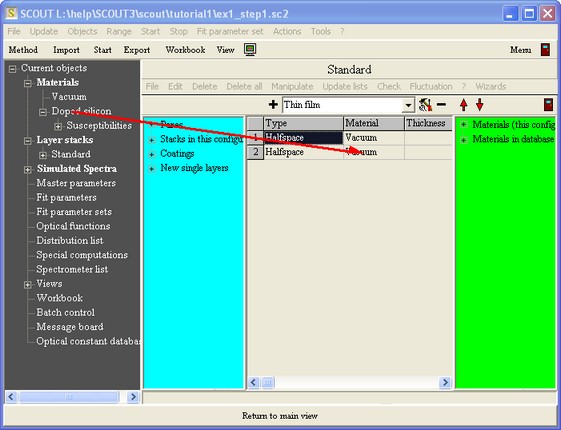Click the monitor icon next to View
561x430 pixels.
pos(250,49)
